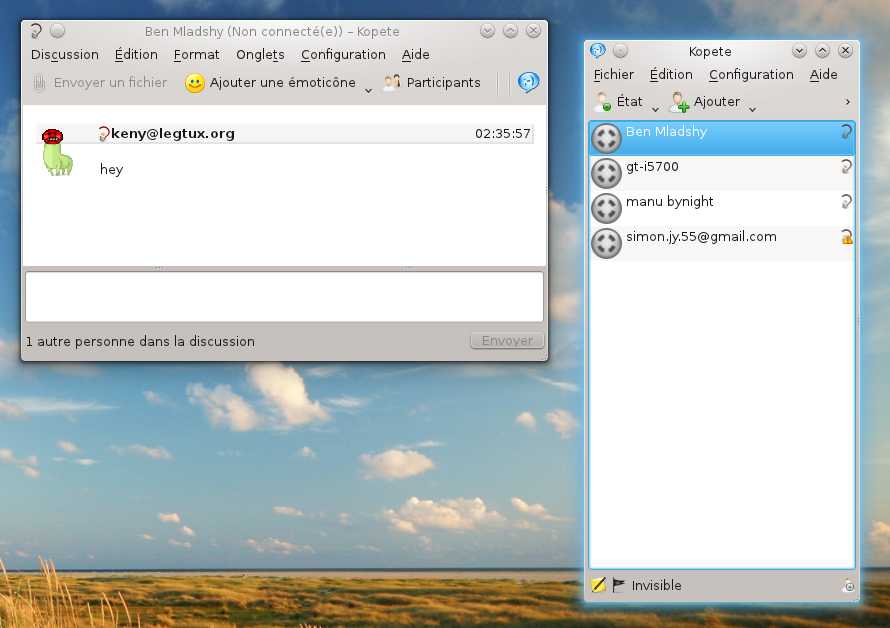Image resolution: width=890 pixels, height=628 pixels.
Task: Click in the message text input box
Action: [284, 297]
